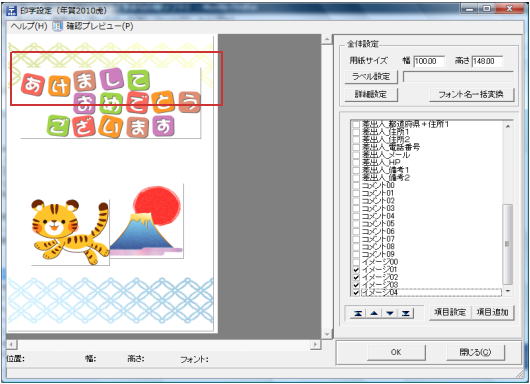
Task: Select the tiger image on the card
Action: (70, 232)
